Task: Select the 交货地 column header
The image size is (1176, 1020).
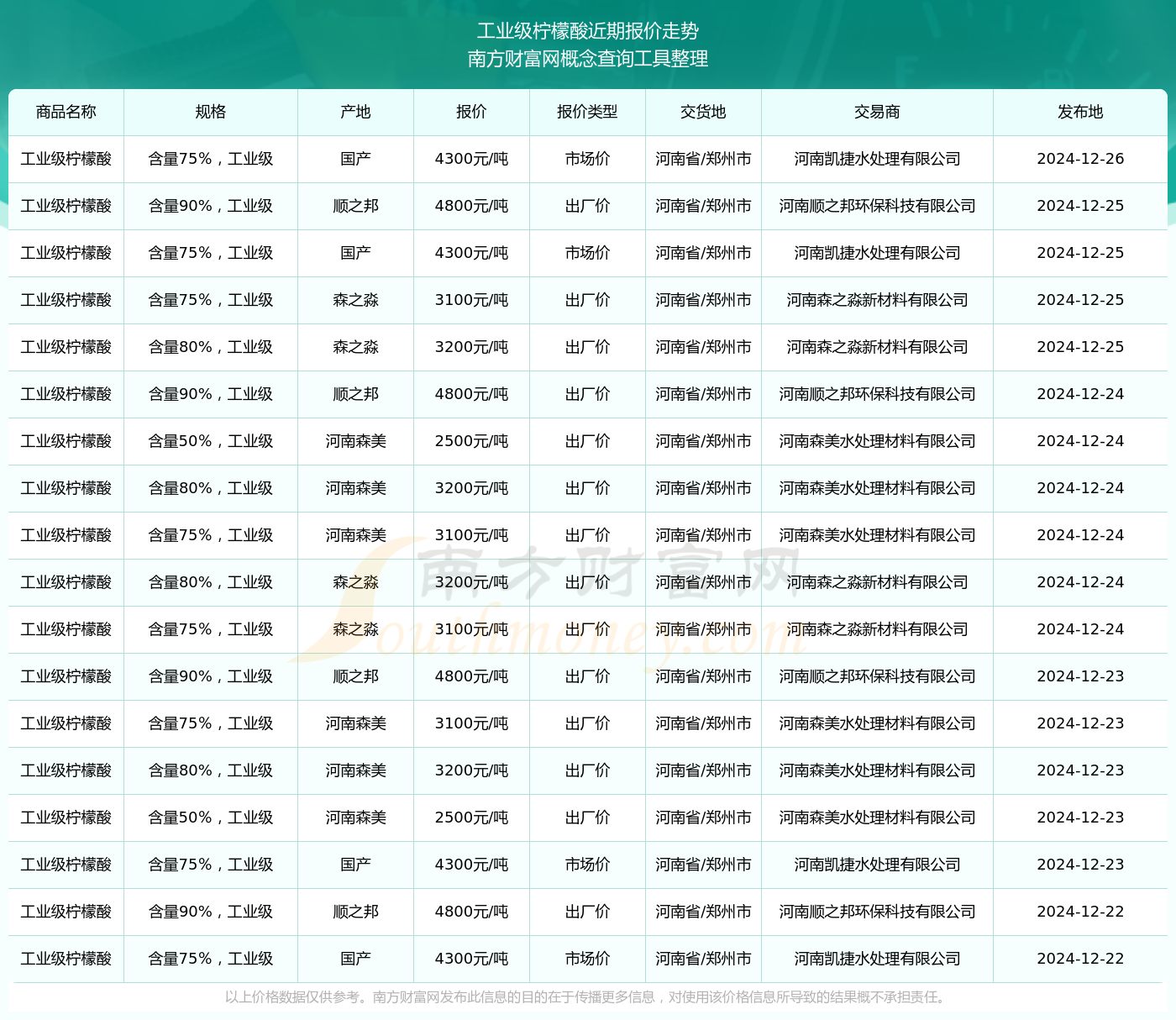Action: pos(703,112)
